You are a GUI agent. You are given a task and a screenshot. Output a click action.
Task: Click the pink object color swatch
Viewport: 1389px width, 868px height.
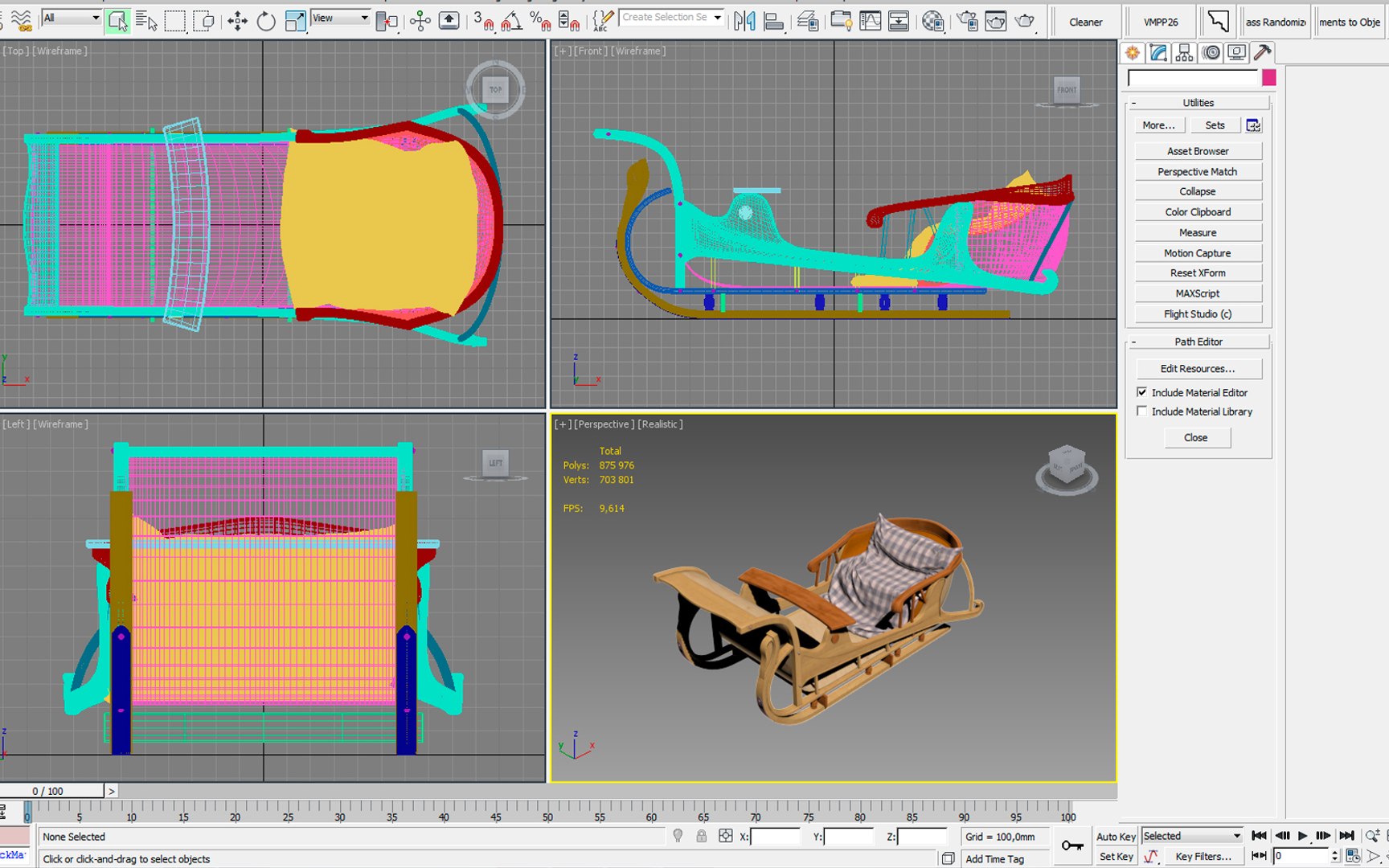[x=1269, y=78]
